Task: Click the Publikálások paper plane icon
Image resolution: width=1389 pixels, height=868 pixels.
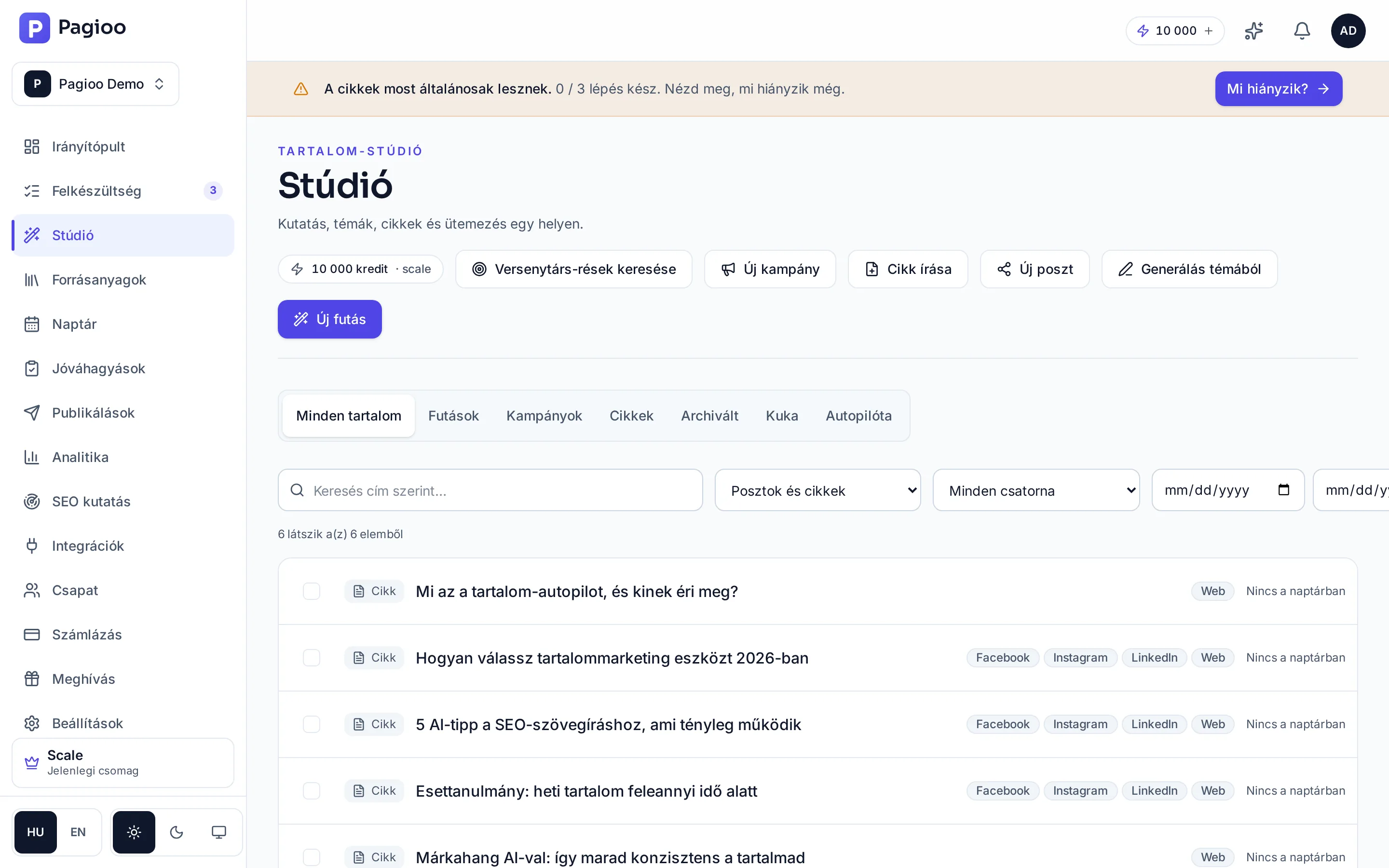Action: 31,413
